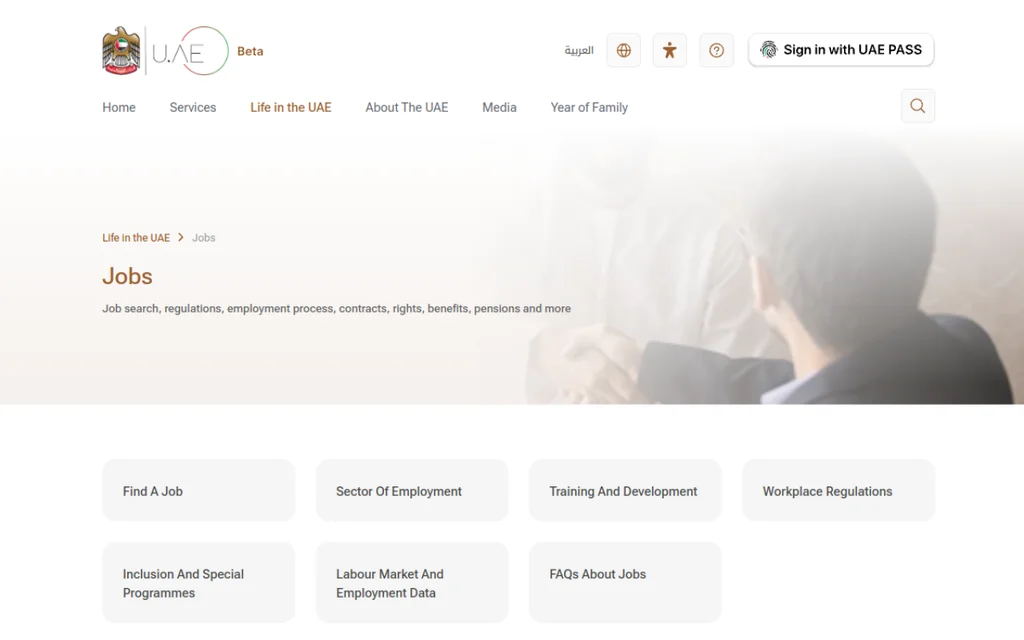Open the Workplace Regulations card
This screenshot has height=640, width=1024.
pyautogui.click(x=839, y=490)
